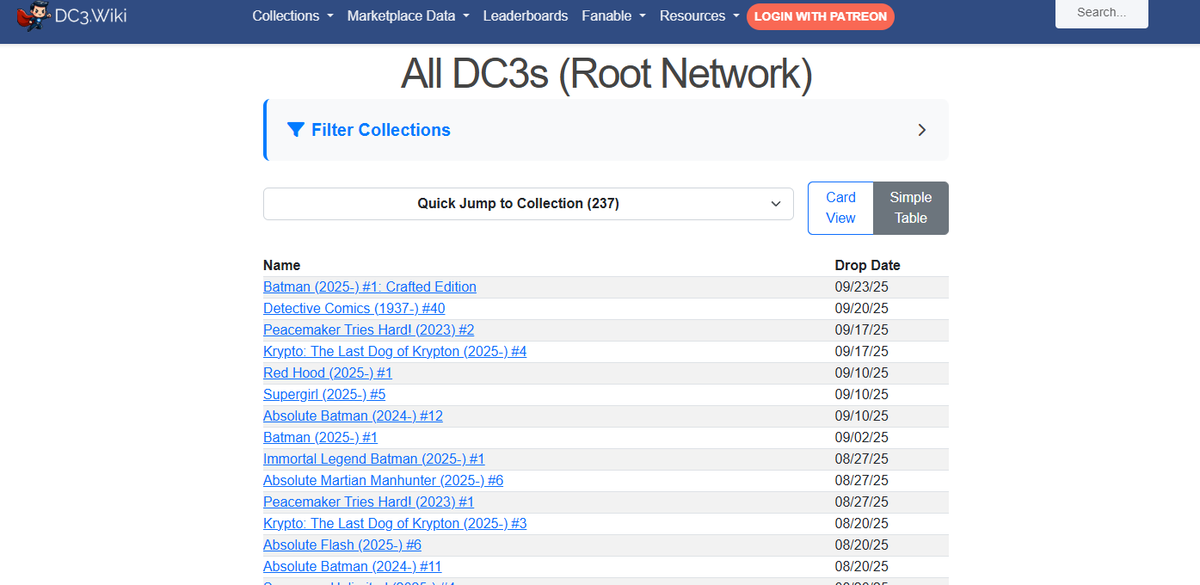Click the Name column header
The image size is (1200, 585).
click(282, 265)
